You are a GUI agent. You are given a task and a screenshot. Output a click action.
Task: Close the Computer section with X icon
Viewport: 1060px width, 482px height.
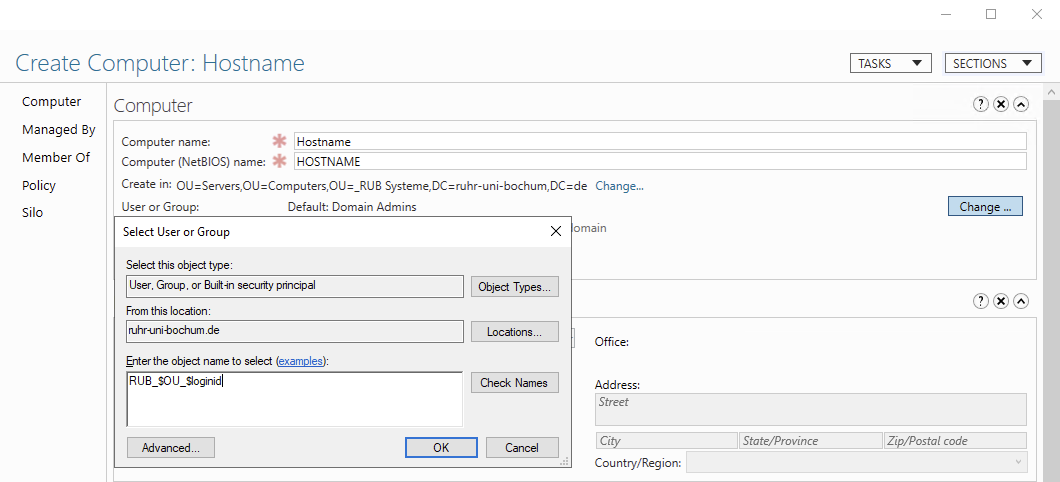1001,104
